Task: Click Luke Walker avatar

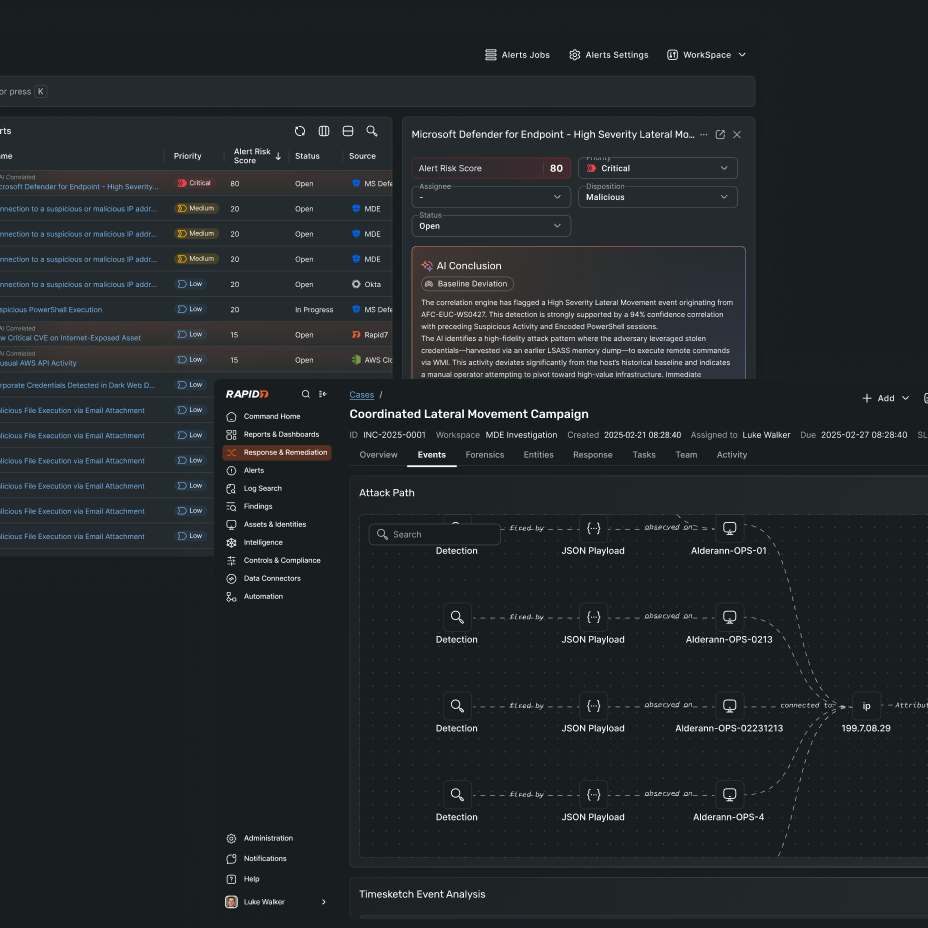Action: pos(231,902)
